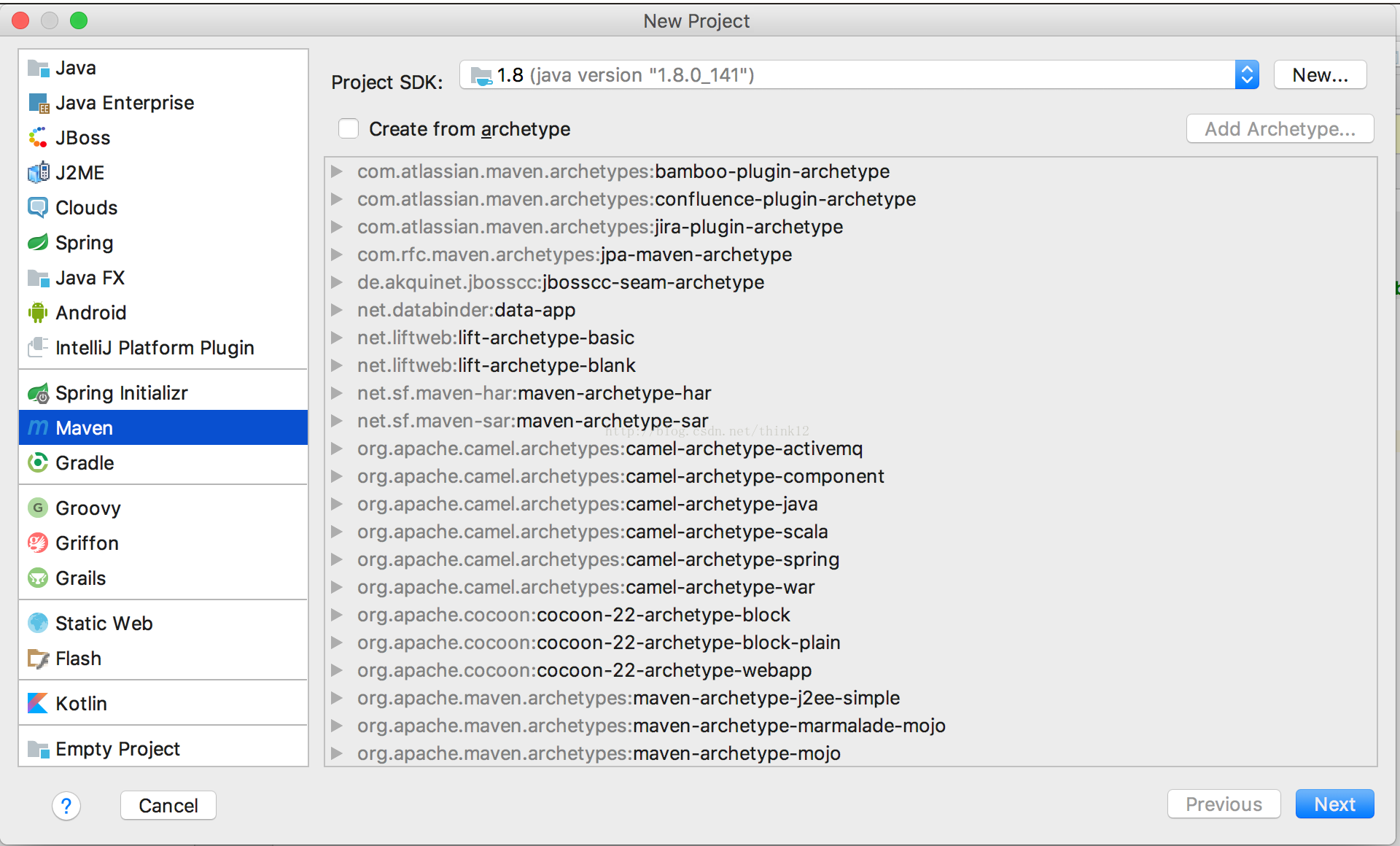Click the Static Web globe icon
This screenshot has width=1400, height=846.
point(38,624)
